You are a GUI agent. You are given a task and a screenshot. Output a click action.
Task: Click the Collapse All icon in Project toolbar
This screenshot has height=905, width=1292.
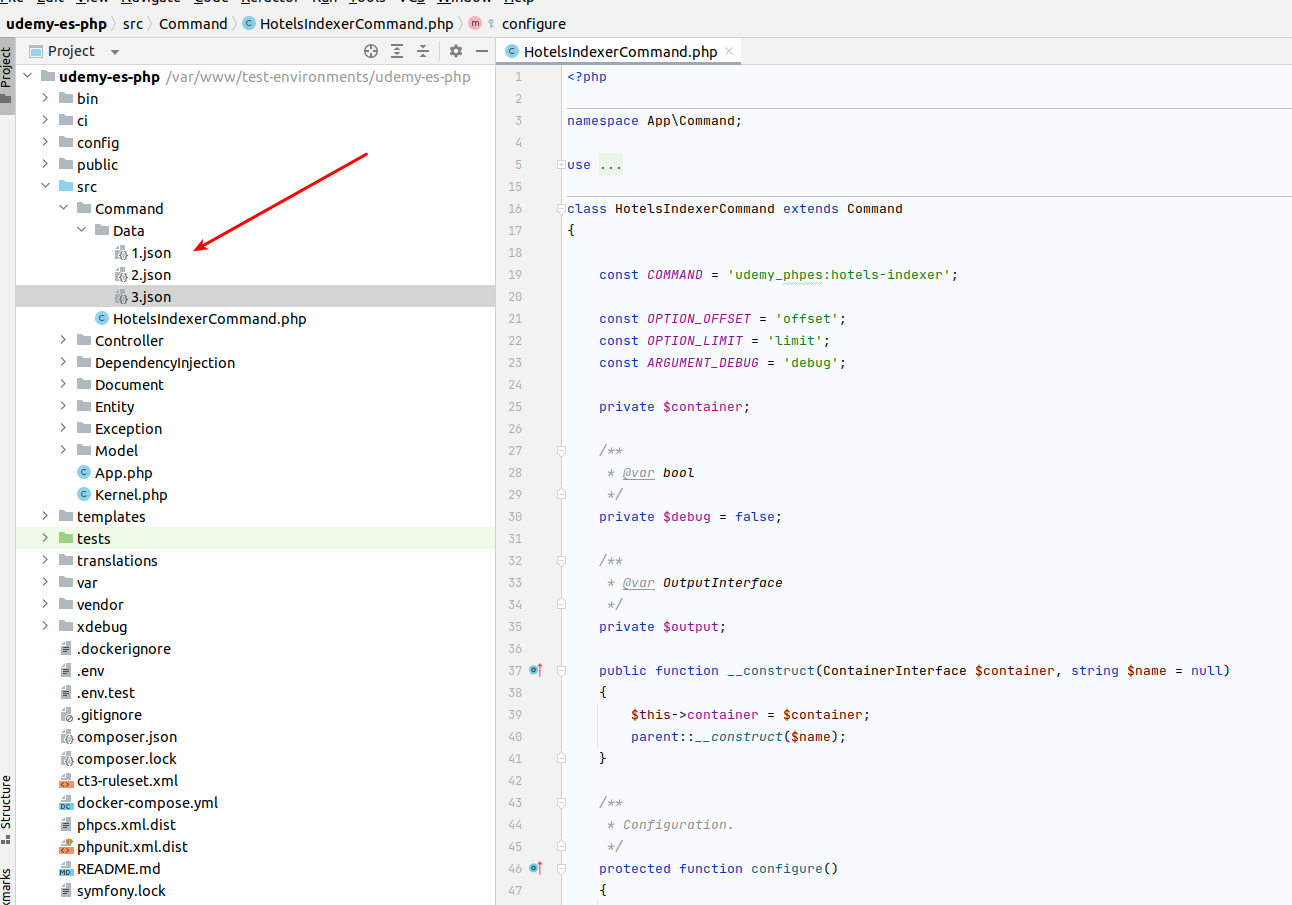[422, 50]
